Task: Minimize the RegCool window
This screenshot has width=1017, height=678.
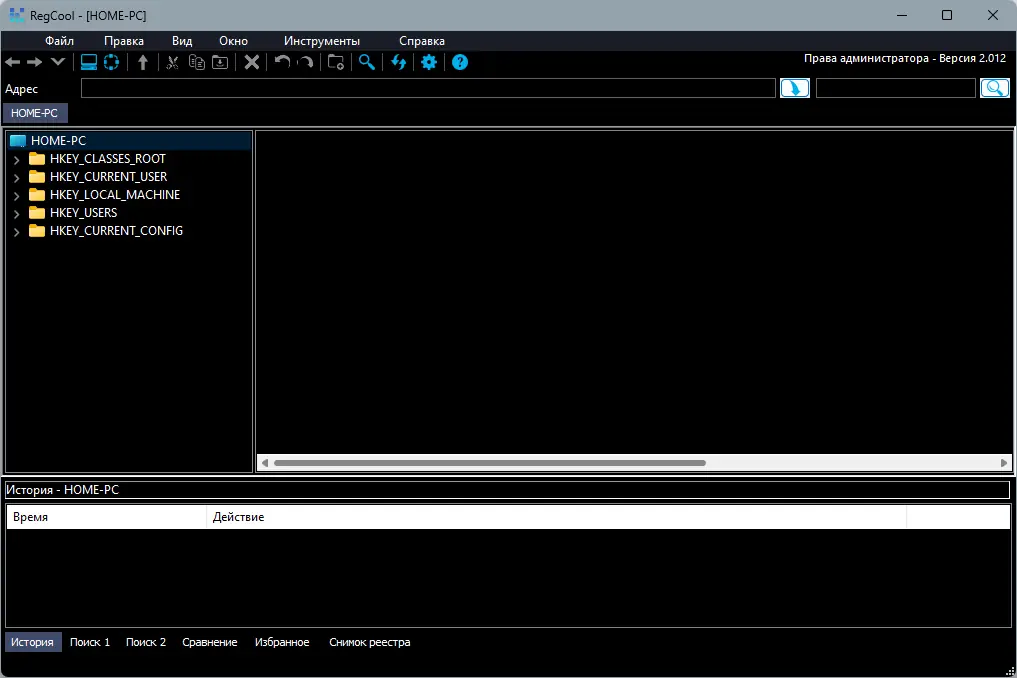Action: (x=902, y=15)
